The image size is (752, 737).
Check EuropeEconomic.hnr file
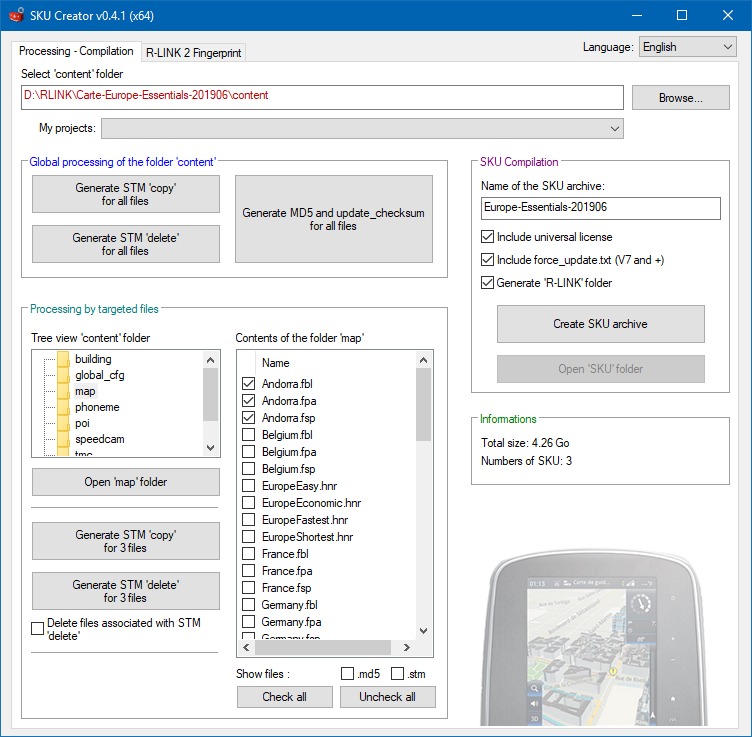pyautogui.click(x=248, y=503)
